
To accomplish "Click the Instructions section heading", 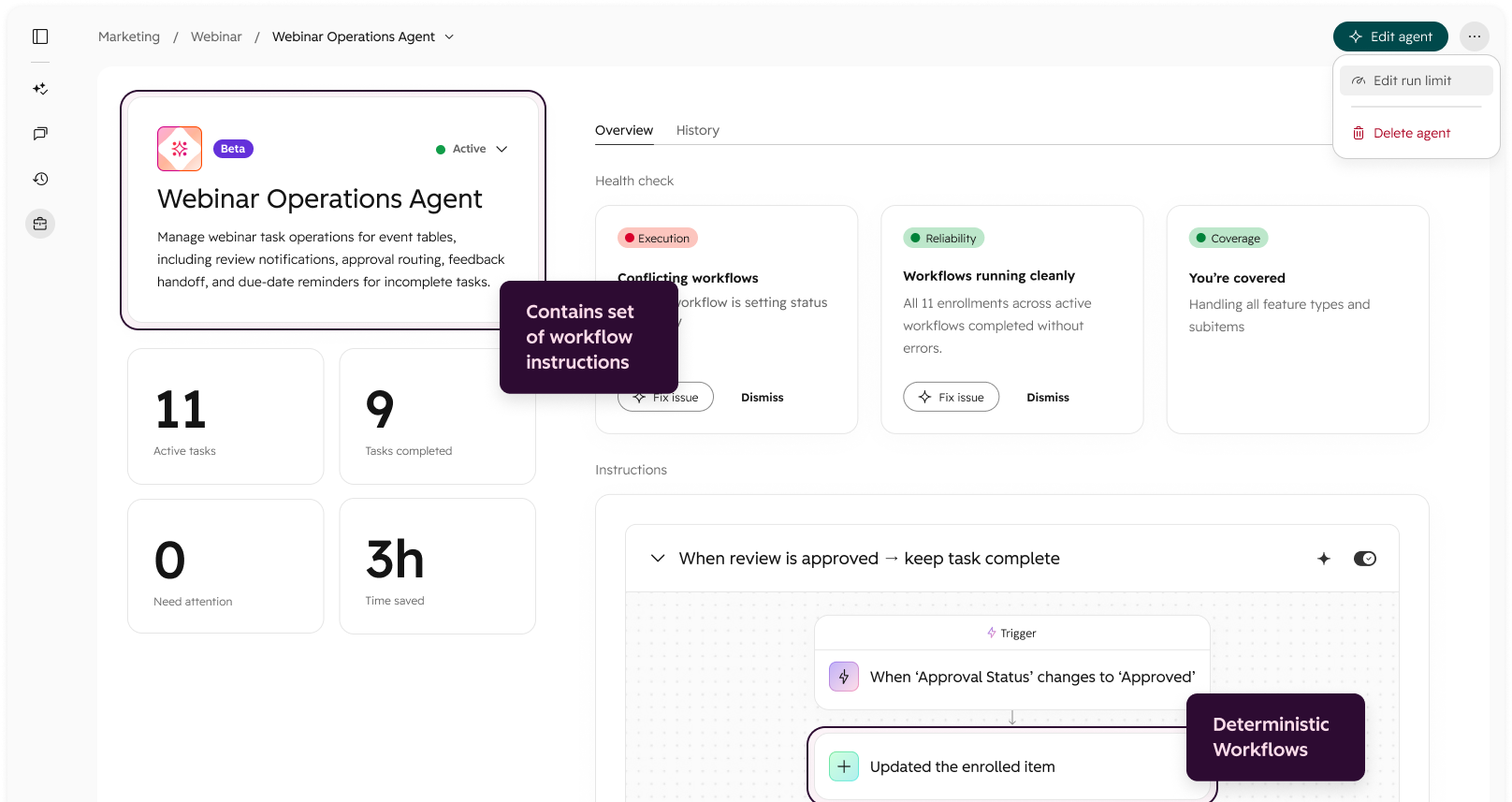I will [x=632, y=470].
